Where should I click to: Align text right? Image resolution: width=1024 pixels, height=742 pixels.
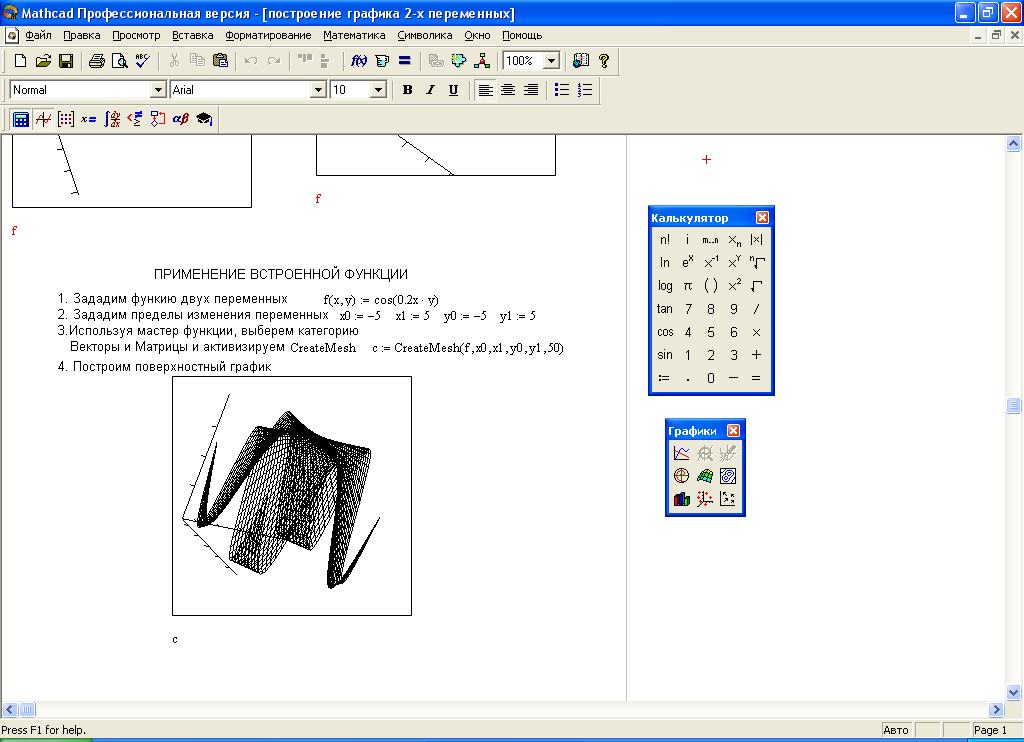coord(531,90)
